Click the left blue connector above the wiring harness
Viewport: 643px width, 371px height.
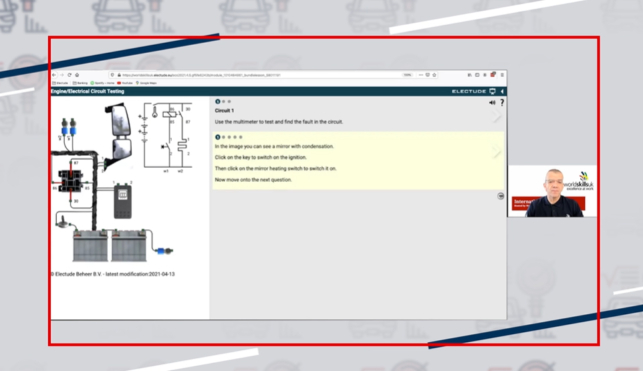tap(64, 127)
